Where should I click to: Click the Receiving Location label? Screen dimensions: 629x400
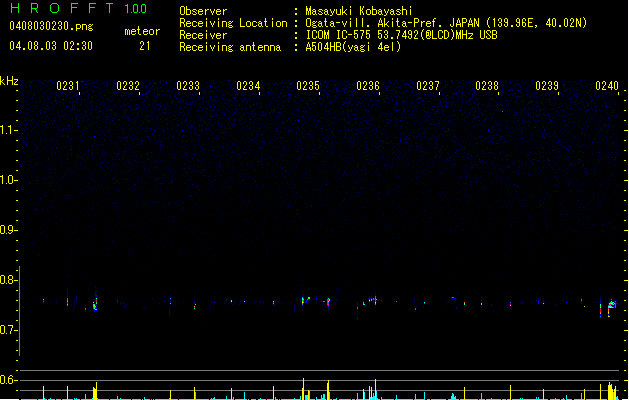(233, 23)
